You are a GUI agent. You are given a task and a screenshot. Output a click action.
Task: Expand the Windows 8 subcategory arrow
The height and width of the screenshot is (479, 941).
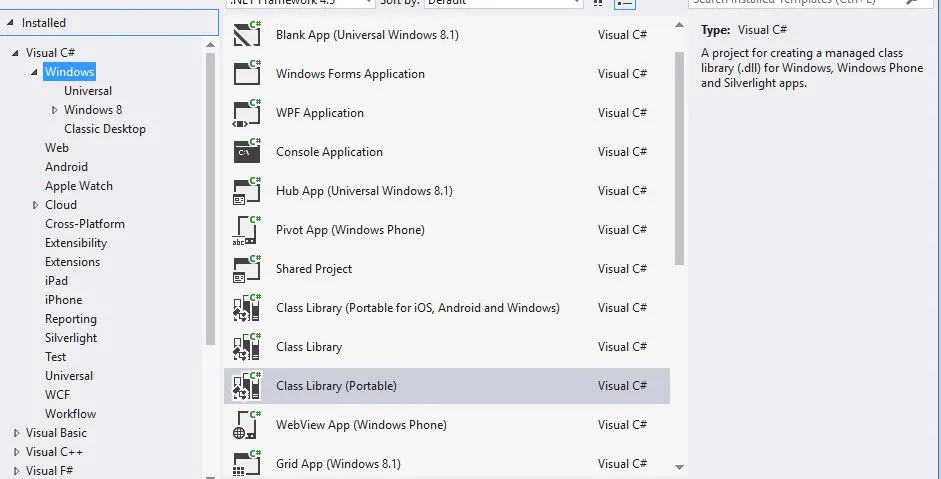55,110
